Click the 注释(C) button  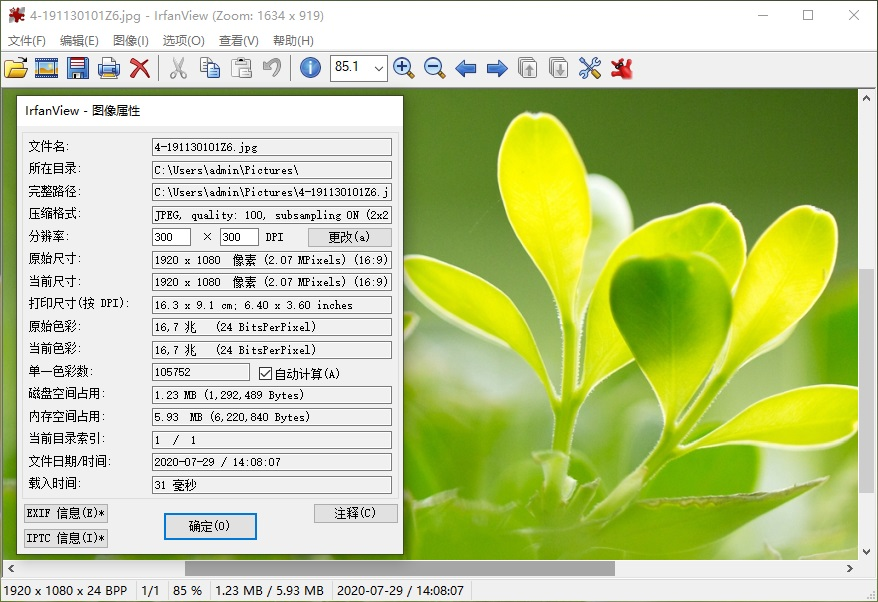355,513
